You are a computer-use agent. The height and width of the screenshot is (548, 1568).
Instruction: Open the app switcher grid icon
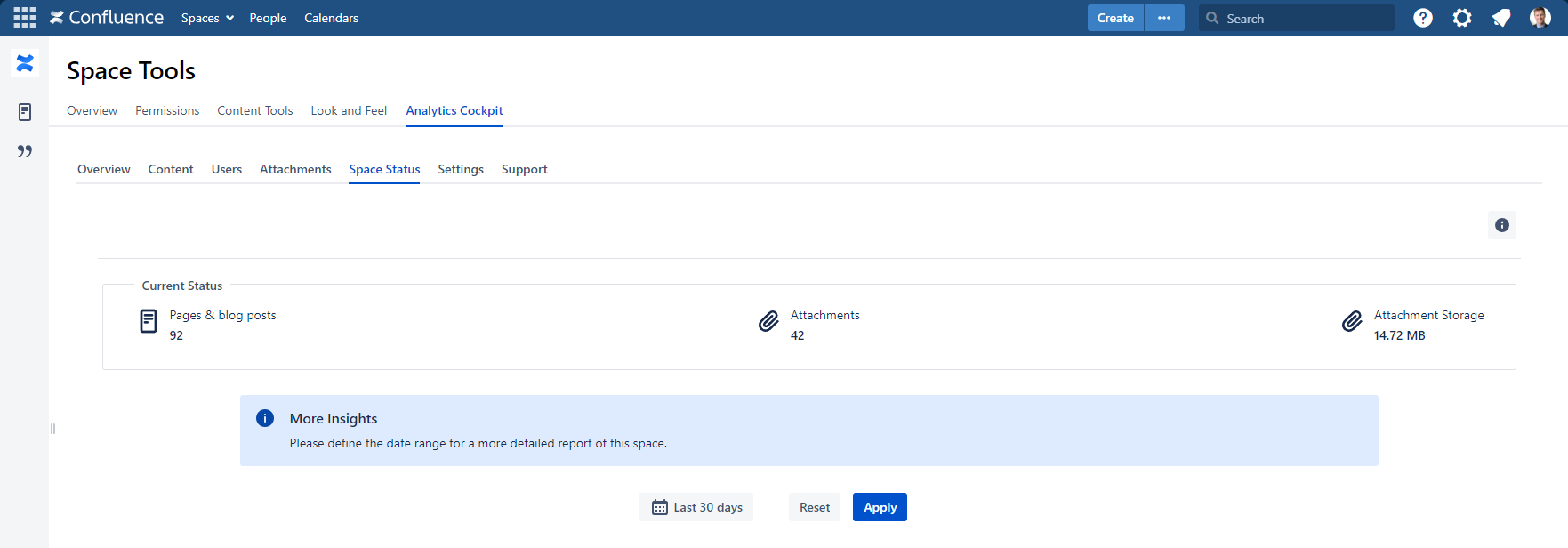click(x=25, y=18)
